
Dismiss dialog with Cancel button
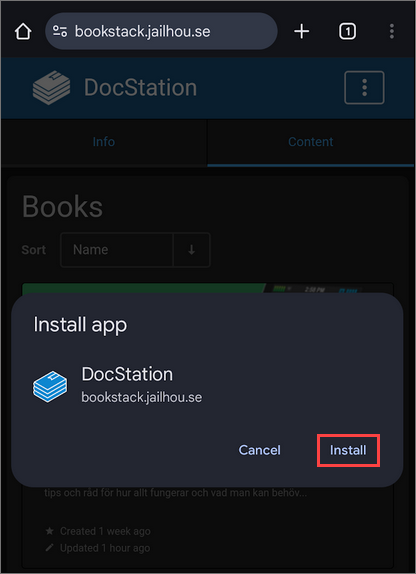[260, 450]
